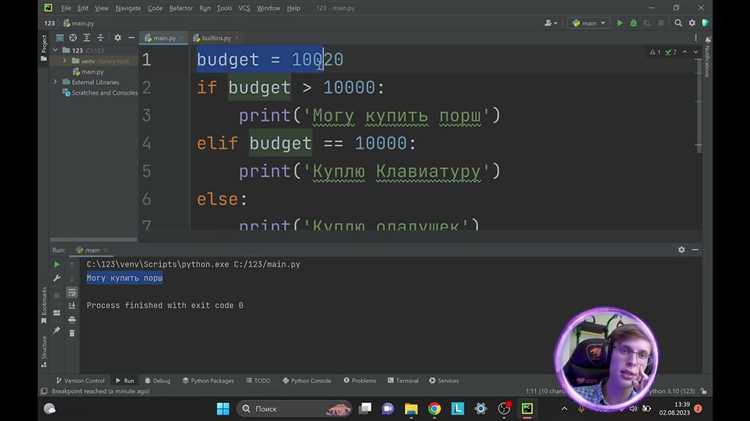Open Version Control tool window

(x=80, y=381)
